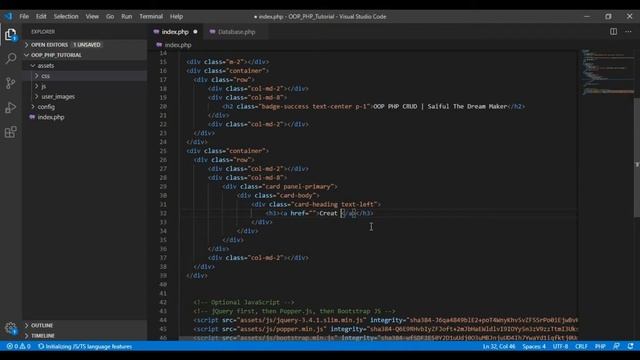This screenshot has height=360, width=640.
Task: Click the vertical editor scrollbar
Action: [x=636, y=158]
